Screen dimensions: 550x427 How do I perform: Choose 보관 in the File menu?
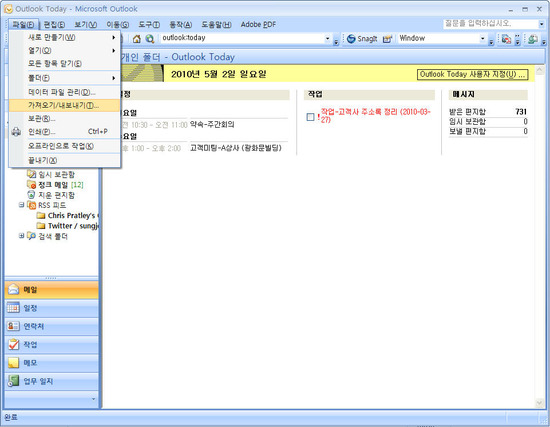coord(65,119)
